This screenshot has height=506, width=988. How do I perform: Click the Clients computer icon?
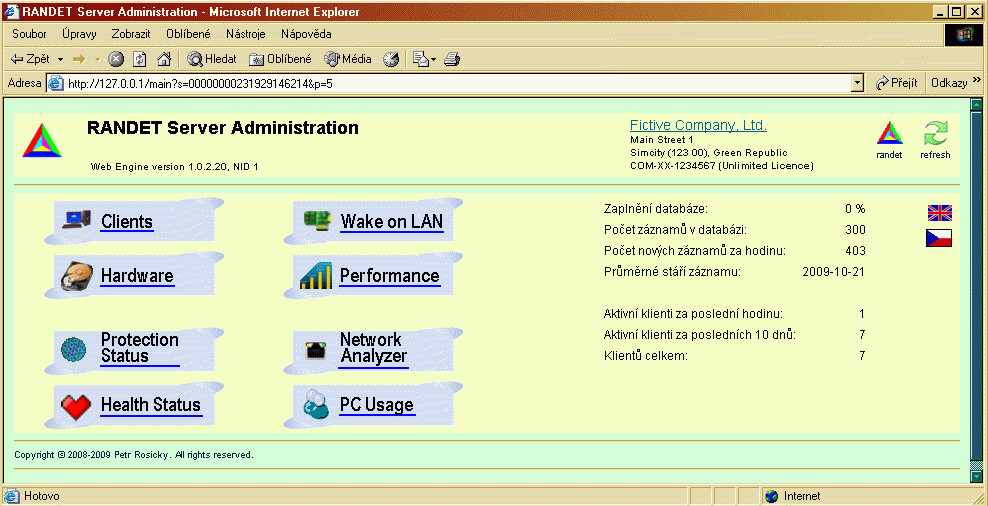76,220
